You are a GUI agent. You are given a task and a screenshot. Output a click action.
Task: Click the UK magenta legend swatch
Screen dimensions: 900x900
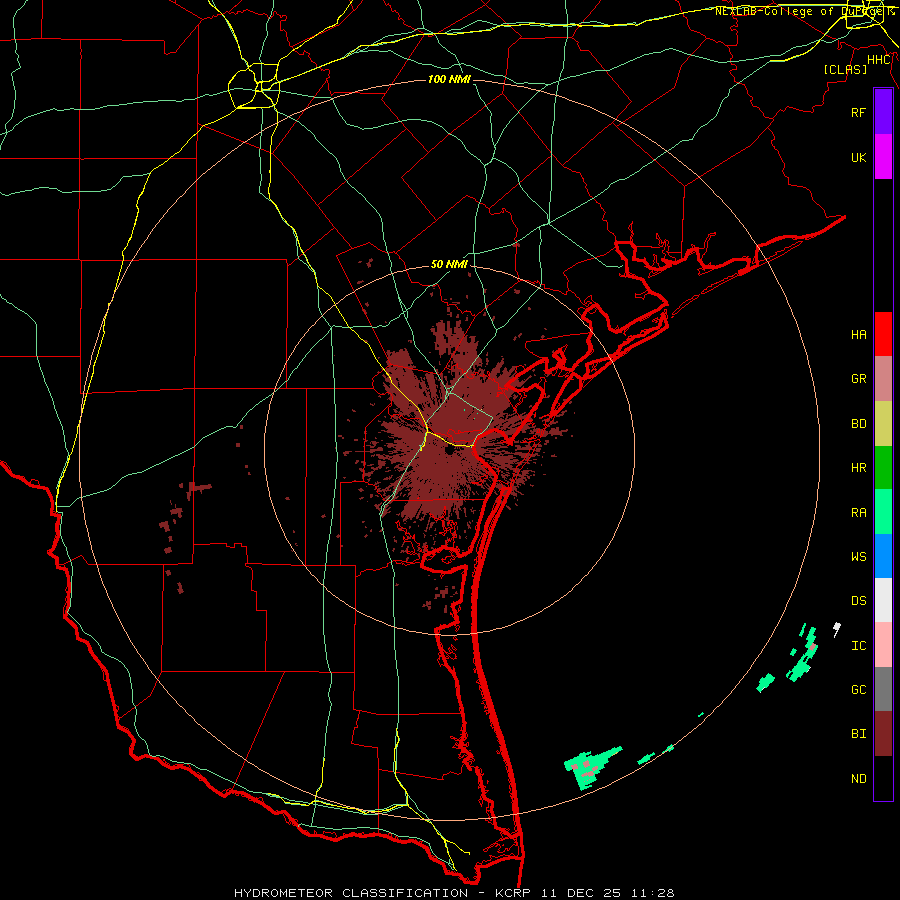(x=883, y=157)
